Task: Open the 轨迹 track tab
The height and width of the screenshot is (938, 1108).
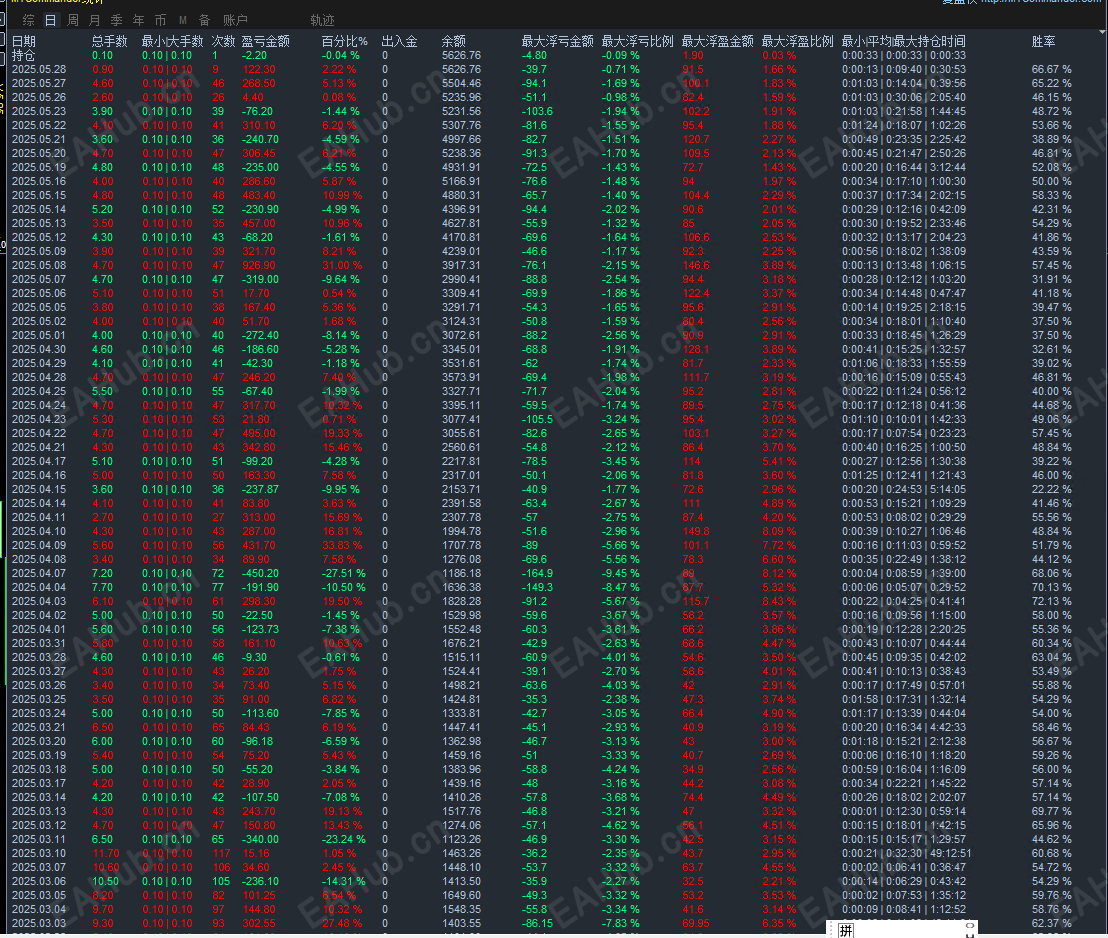Action: click(x=322, y=20)
